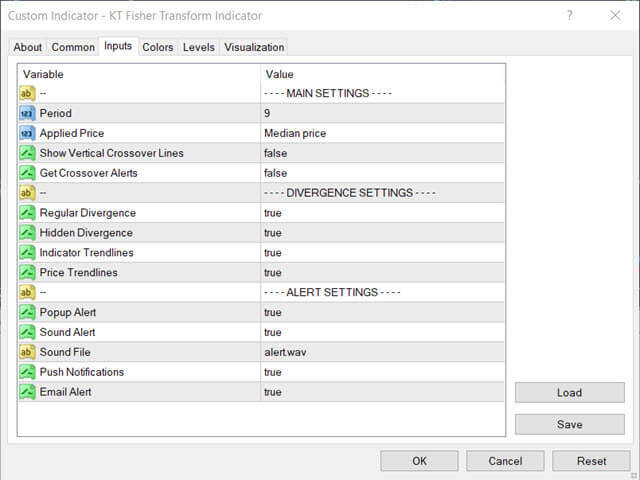The image size is (640, 480).
Task: Select the Price Trendlines label
Action: tap(78, 273)
